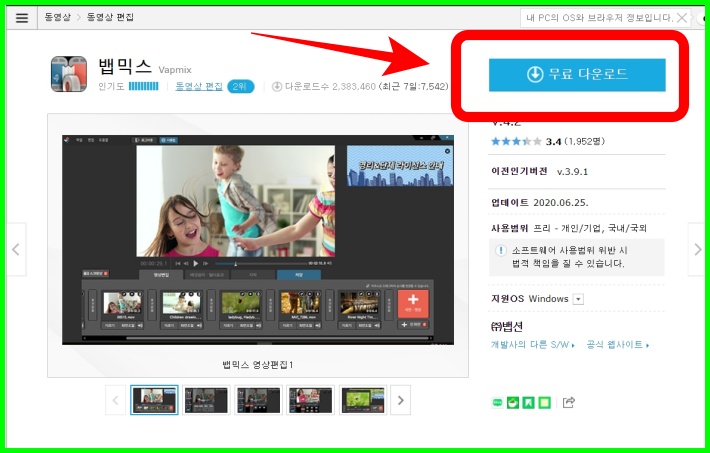
Task: Share to Naver cafe cup icon
Action: click(513, 402)
